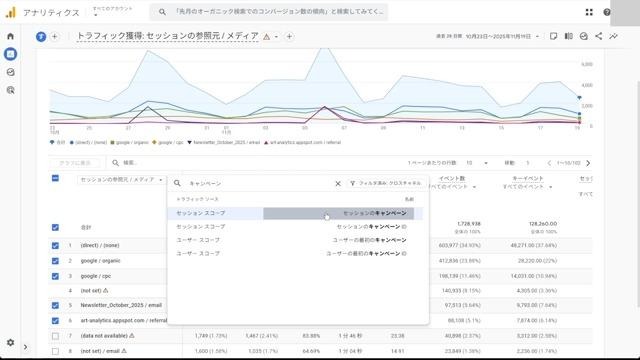This screenshot has height=360, width=640.
Task: Open Advertising in the left sidebar
Action: click(11, 90)
